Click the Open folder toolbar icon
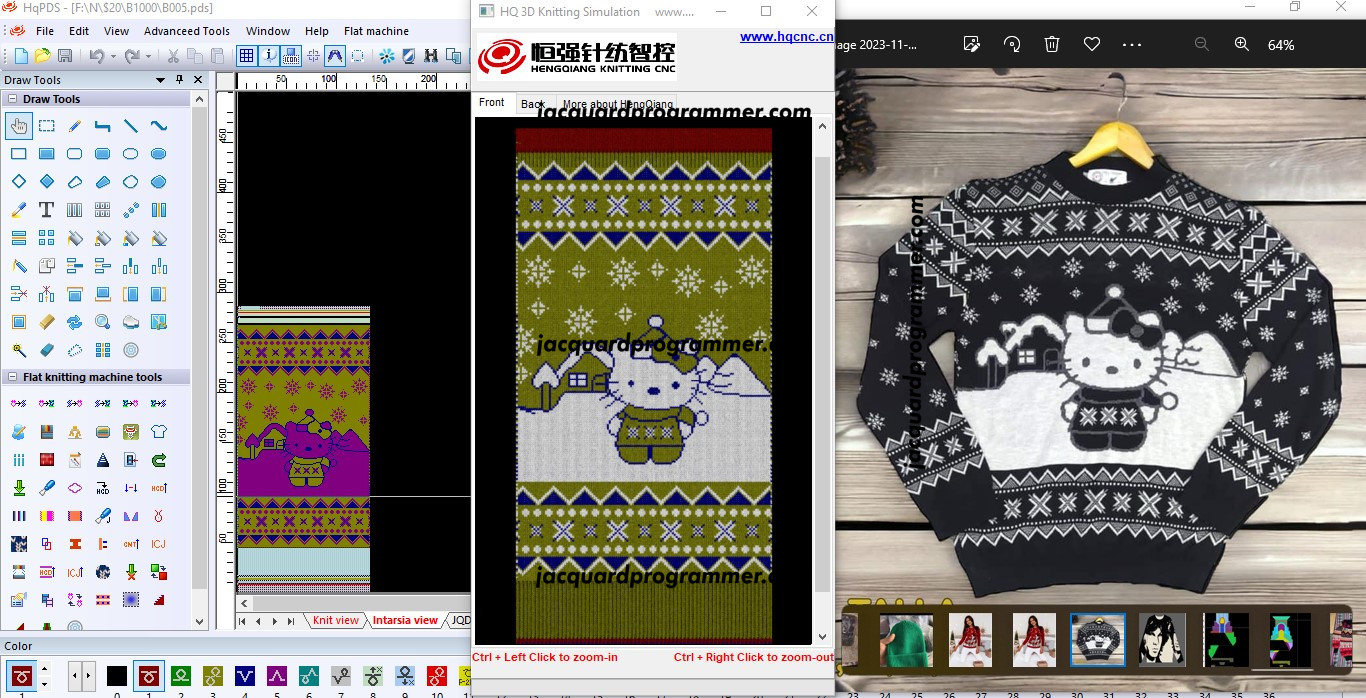This screenshot has height=698, width=1366. pyautogui.click(x=42, y=56)
